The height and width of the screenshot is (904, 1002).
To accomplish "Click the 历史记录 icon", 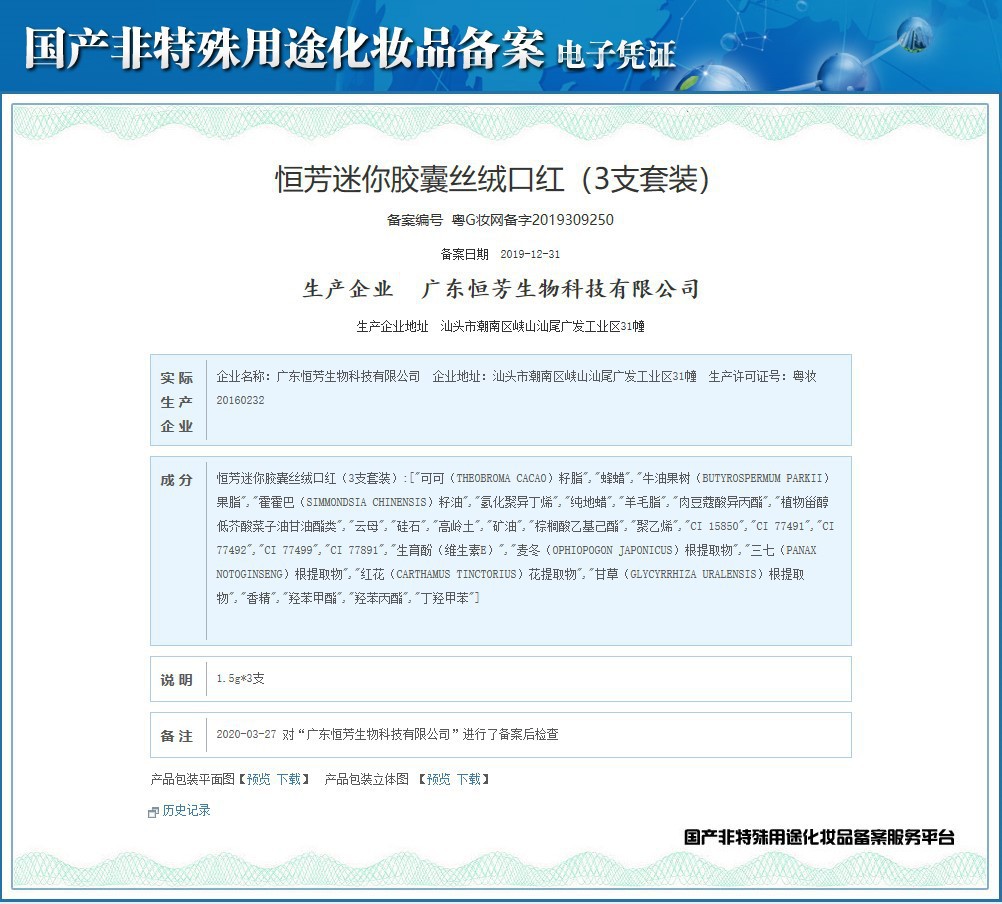I will click(x=153, y=812).
